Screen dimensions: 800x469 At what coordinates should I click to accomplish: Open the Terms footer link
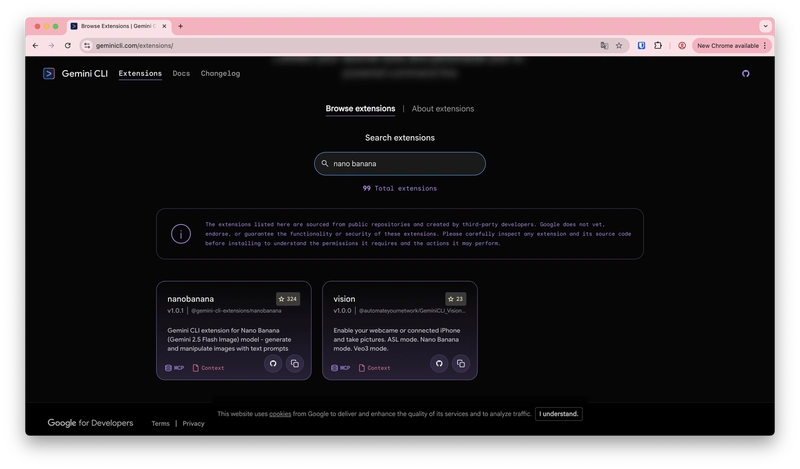click(160, 424)
